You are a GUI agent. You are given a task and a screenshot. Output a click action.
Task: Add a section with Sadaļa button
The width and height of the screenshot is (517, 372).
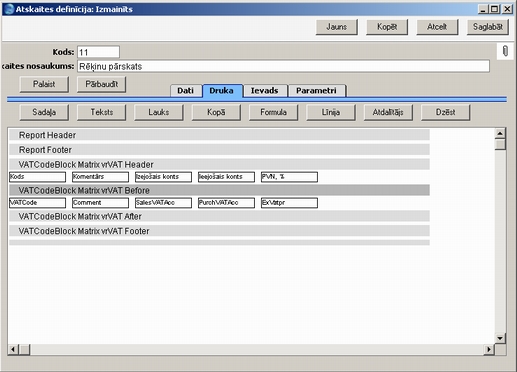coord(44,112)
